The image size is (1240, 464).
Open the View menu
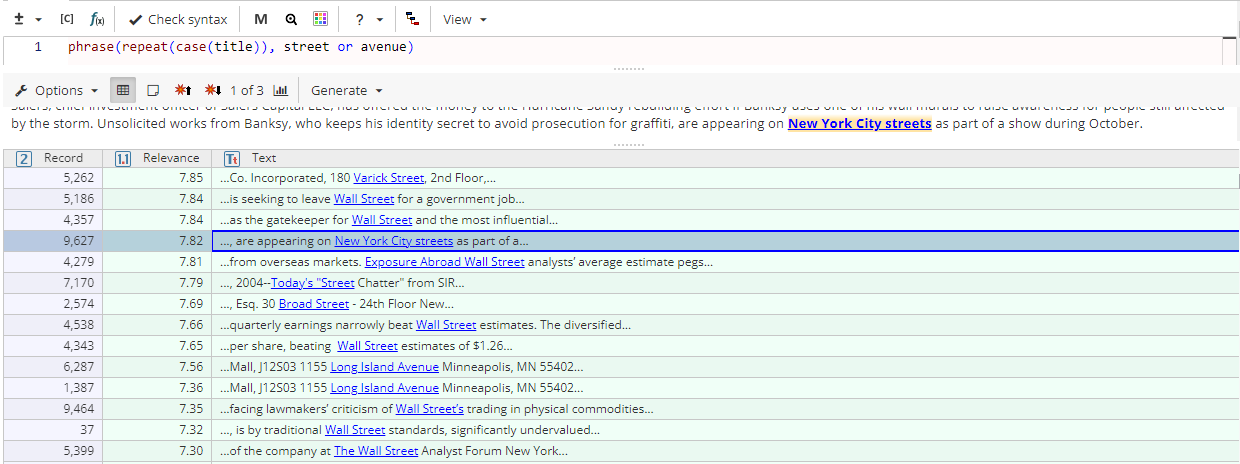click(465, 19)
